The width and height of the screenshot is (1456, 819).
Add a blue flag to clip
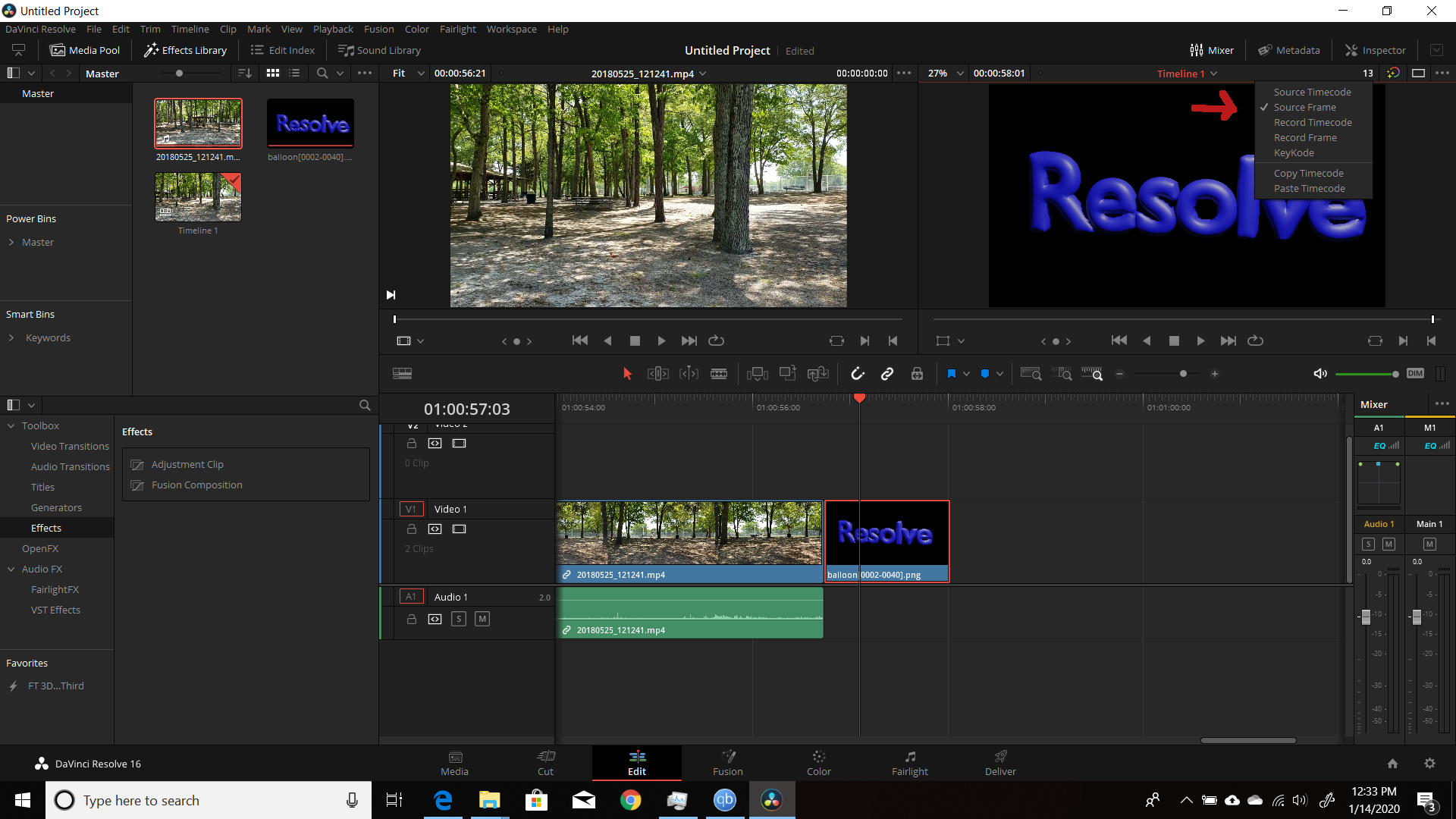coord(951,374)
